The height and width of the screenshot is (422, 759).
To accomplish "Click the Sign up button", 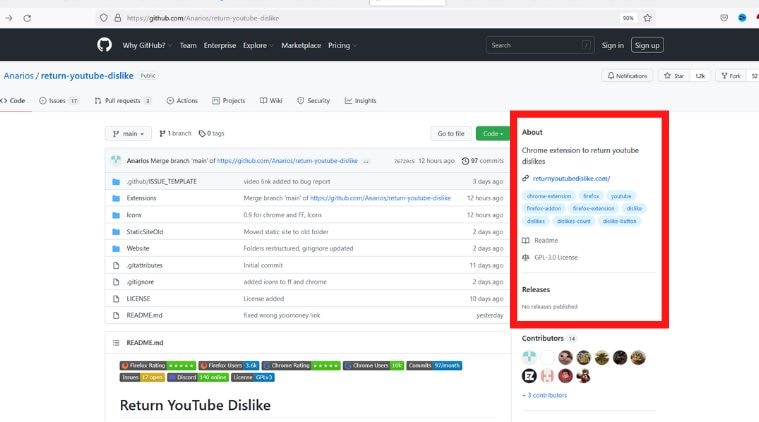I will 647,45.
